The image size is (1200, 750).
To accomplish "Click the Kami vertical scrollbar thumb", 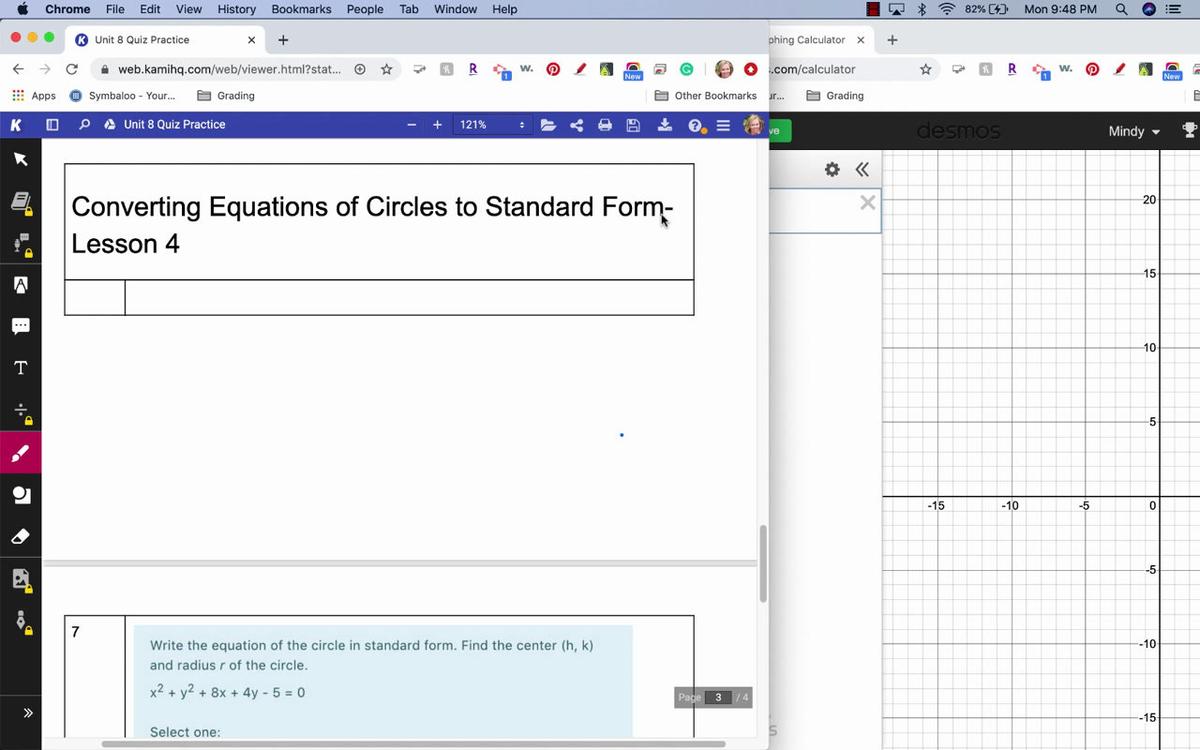I will pos(763,563).
